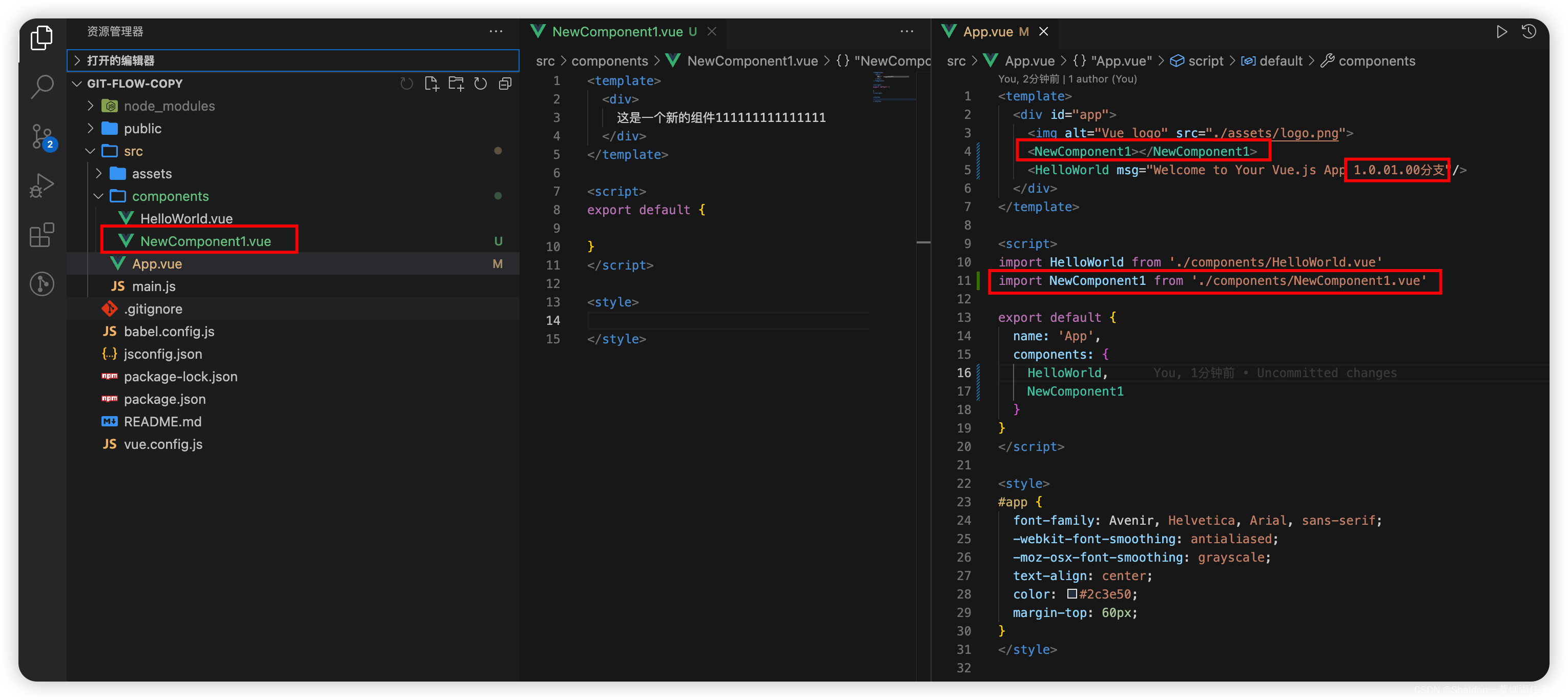Run the file with the play icon

click(x=1501, y=32)
